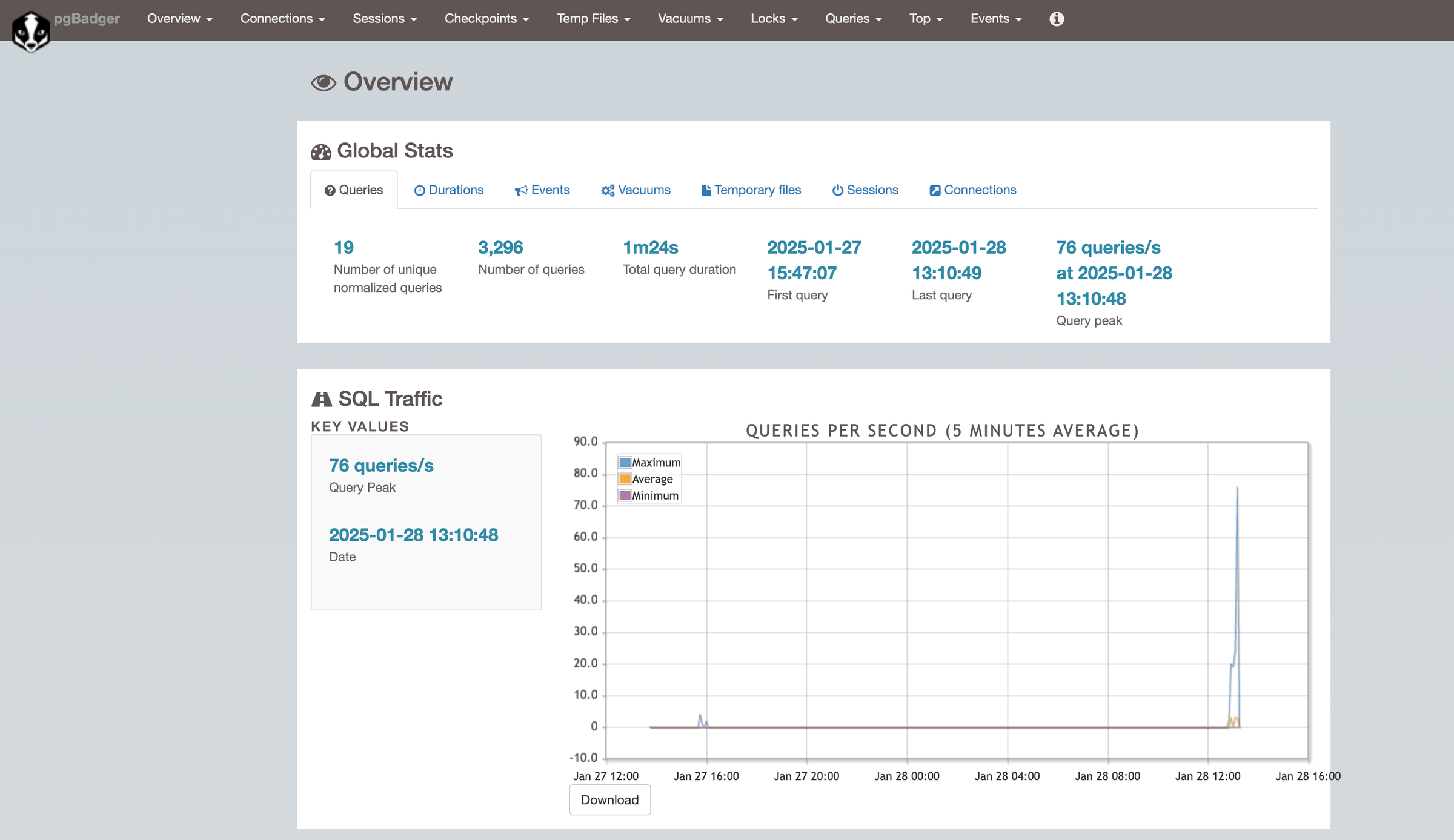Image resolution: width=1454 pixels, height=840 pixels.
Task: Click the Download button below the chart
Action: (609, 799)
